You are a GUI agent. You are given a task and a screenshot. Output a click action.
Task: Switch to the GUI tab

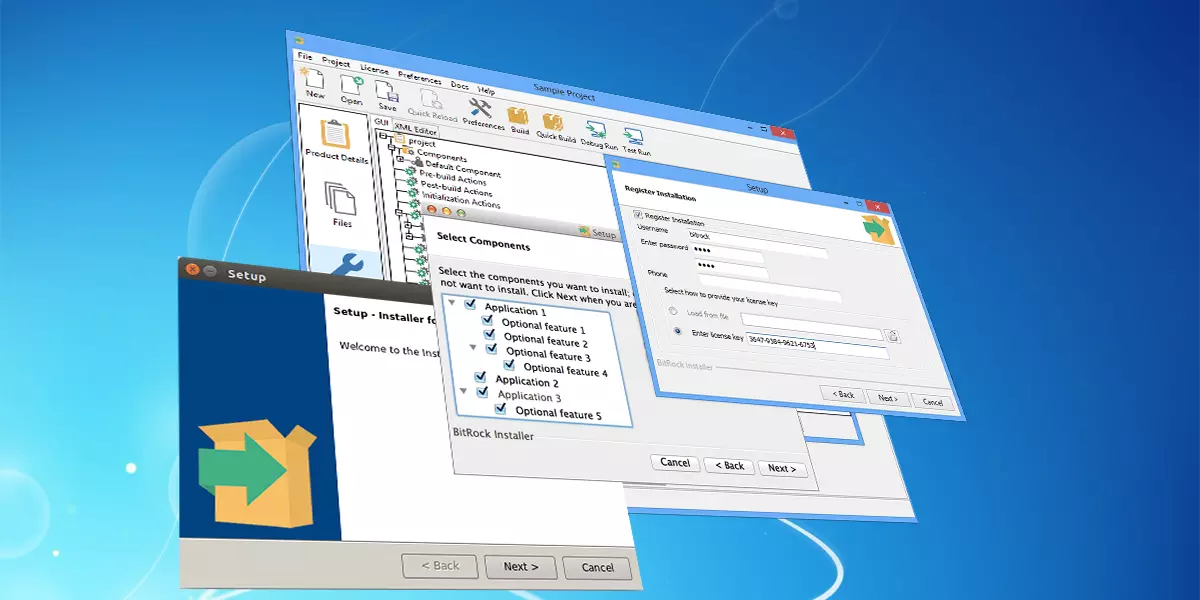point(381,121)
